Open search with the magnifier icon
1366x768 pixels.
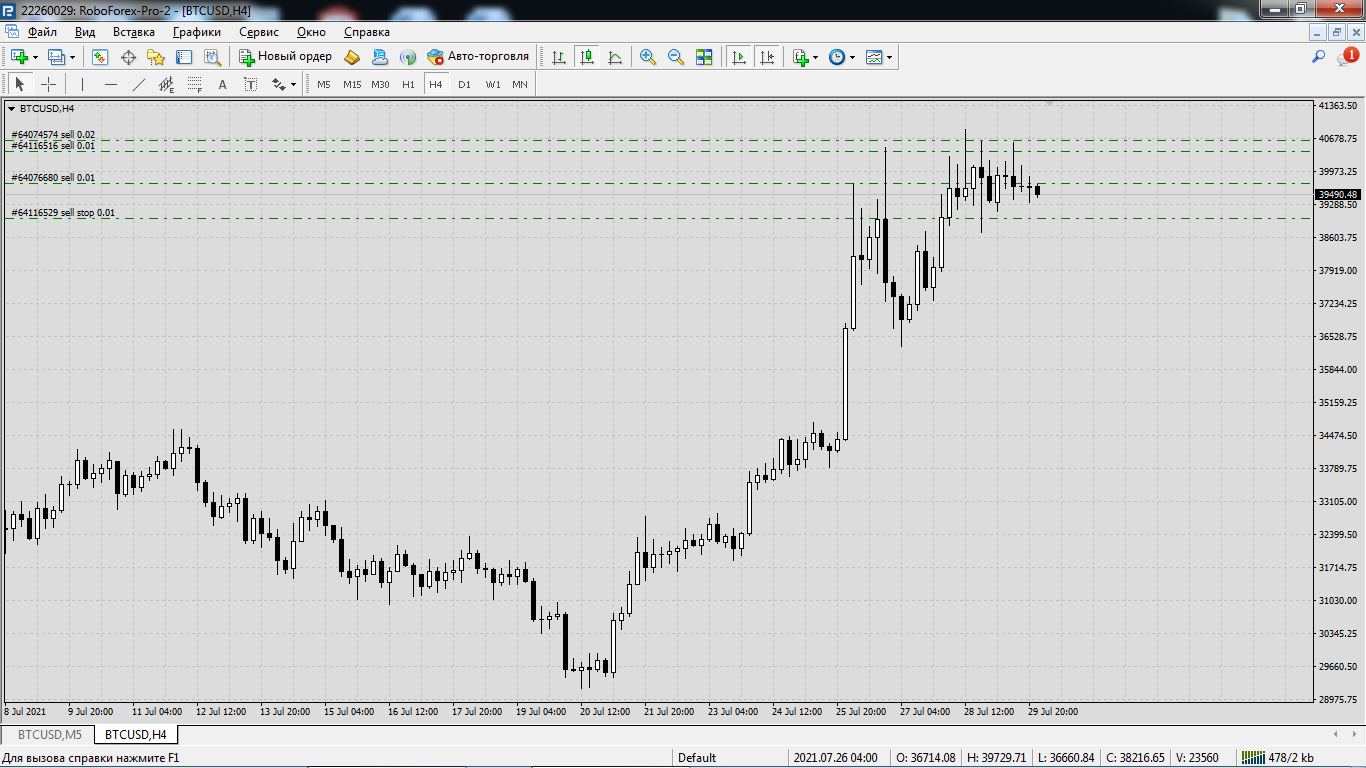(1319, 57)
